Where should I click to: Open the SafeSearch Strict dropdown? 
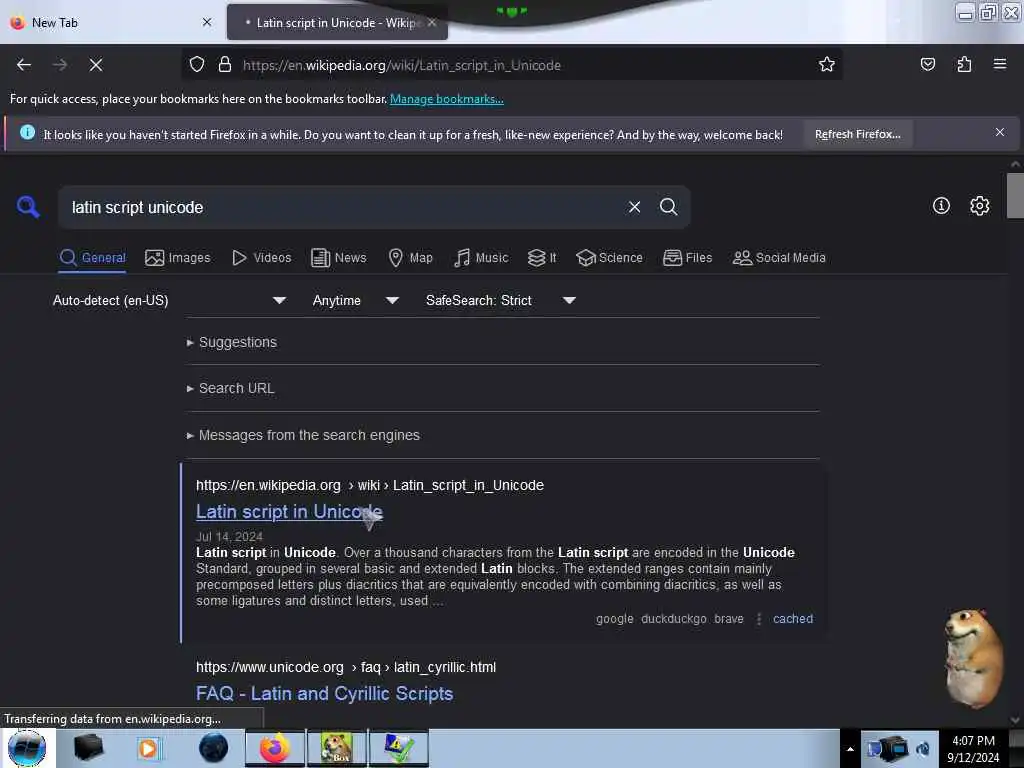501,300
